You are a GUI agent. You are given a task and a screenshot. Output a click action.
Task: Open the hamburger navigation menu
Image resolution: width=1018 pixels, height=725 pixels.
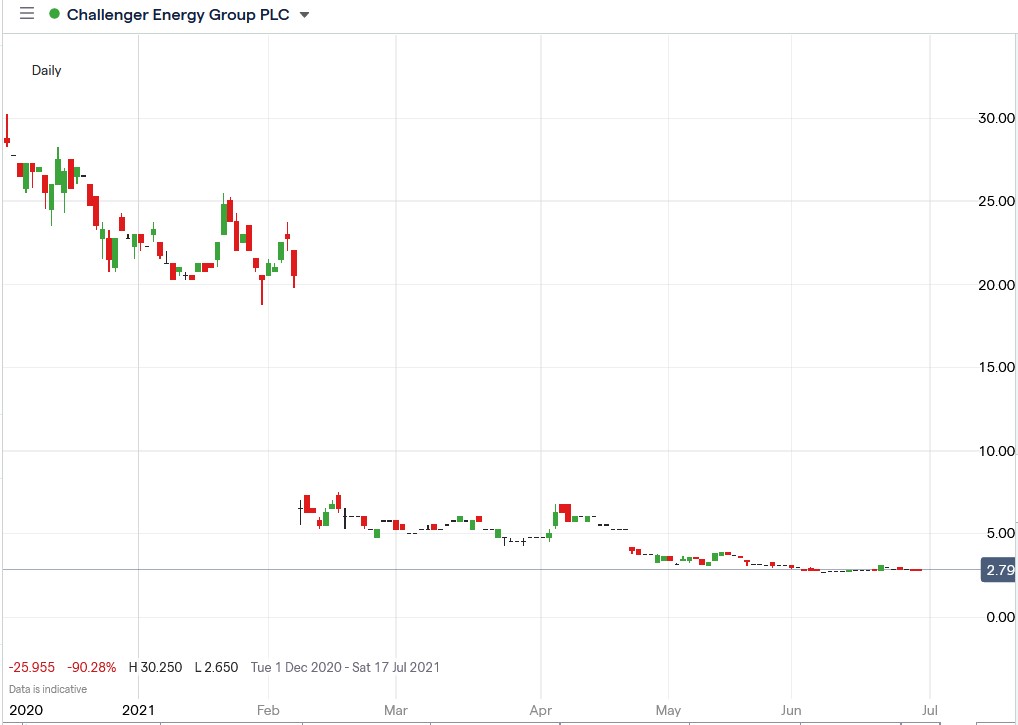pyautogui.click(x=26, y=14)
